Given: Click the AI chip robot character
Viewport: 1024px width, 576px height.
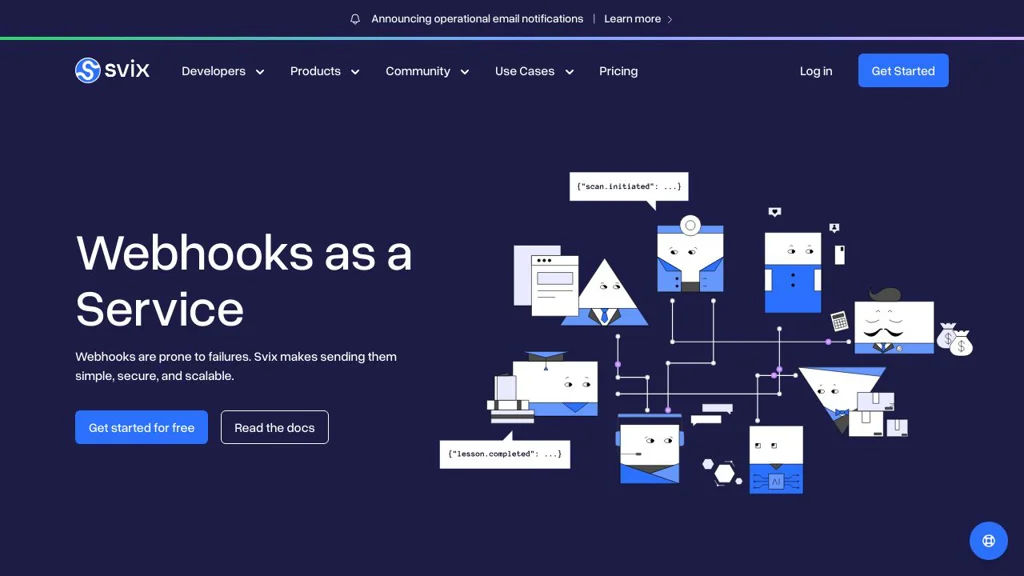Looking at the screenshot, I should (x=776, y=460).
